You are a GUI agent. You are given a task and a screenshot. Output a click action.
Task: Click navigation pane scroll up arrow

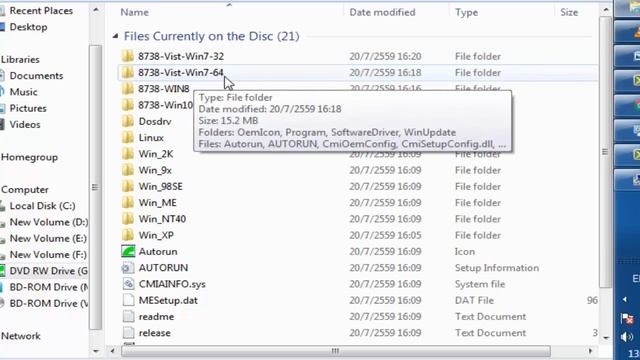95,9
